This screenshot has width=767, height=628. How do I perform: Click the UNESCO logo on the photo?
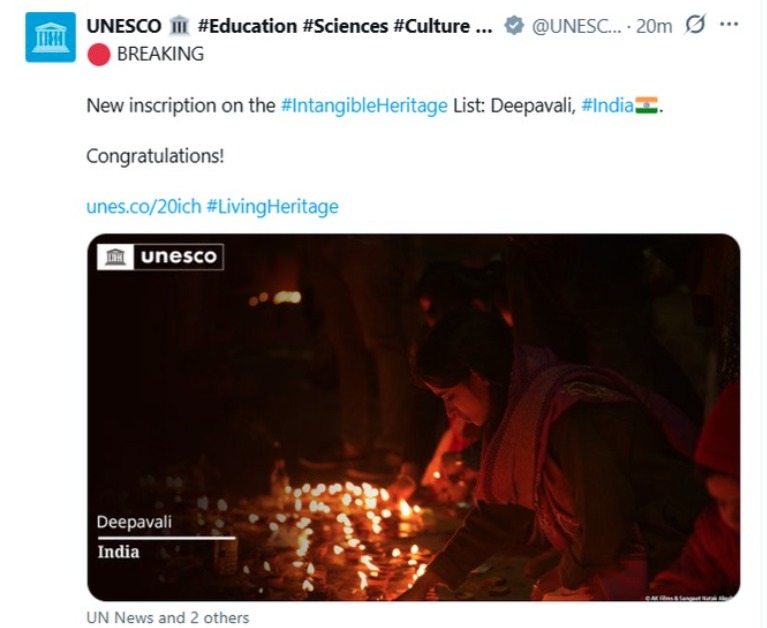[x=161, y=257]
